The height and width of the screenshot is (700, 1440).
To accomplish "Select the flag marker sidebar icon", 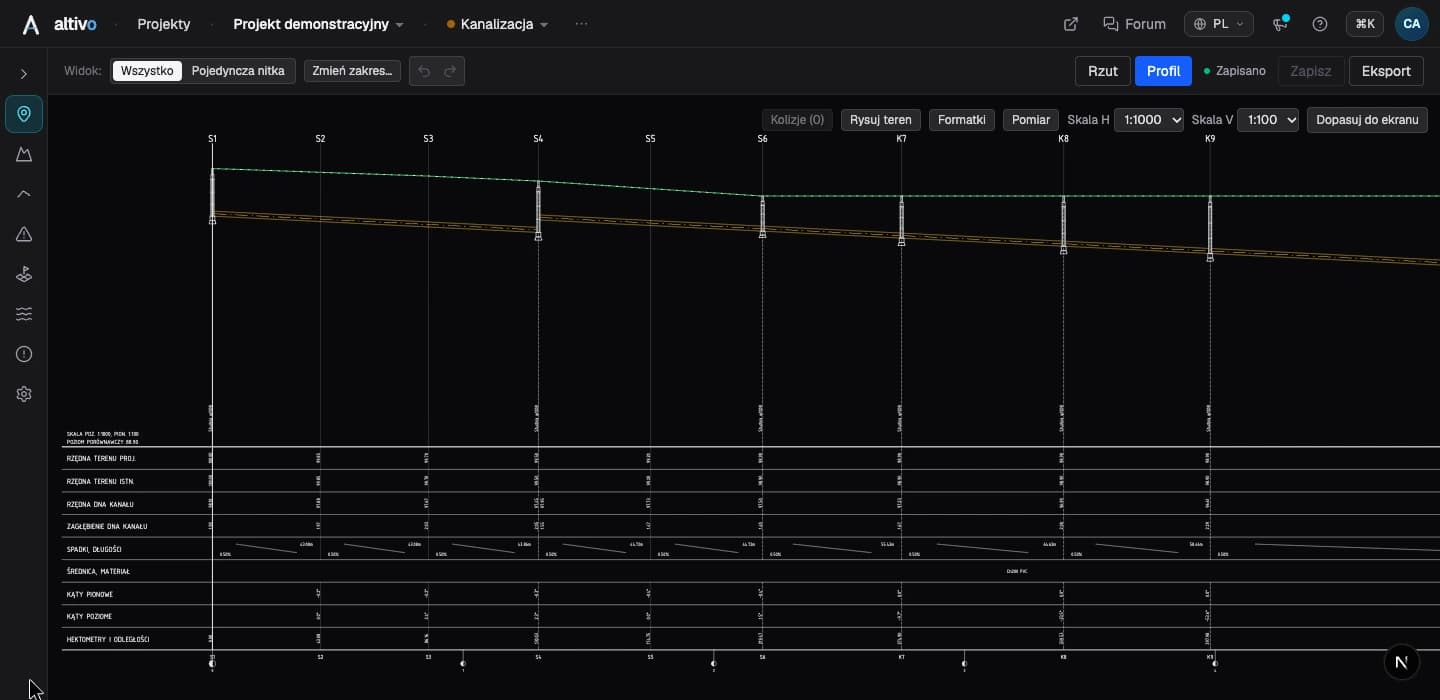I will coord(24,274).
